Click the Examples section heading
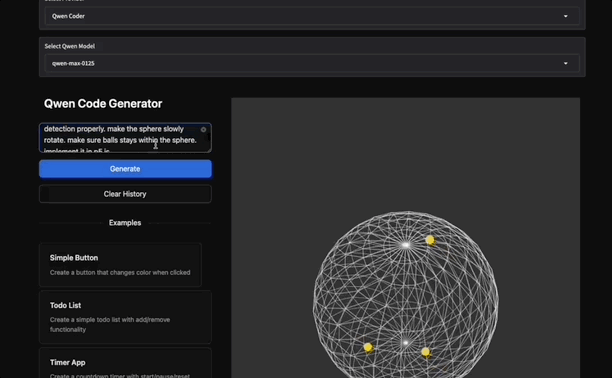The width and height of the screenshot is (612, 378). click(125, 223)
